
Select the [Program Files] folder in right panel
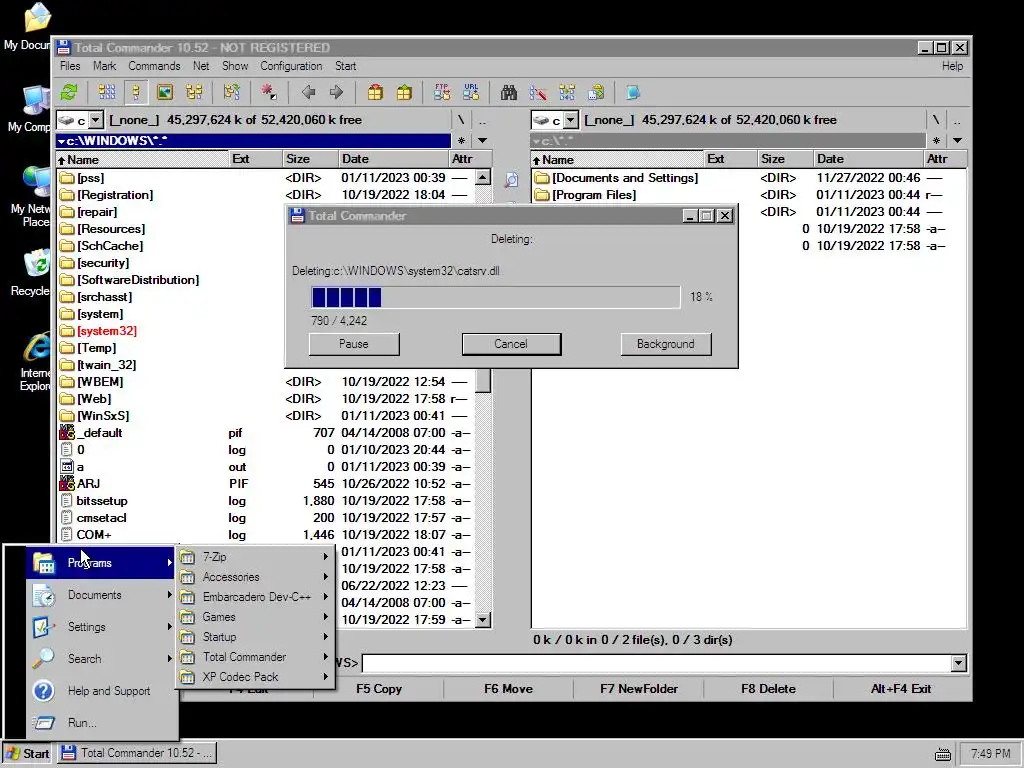click(x=594, y=195)
